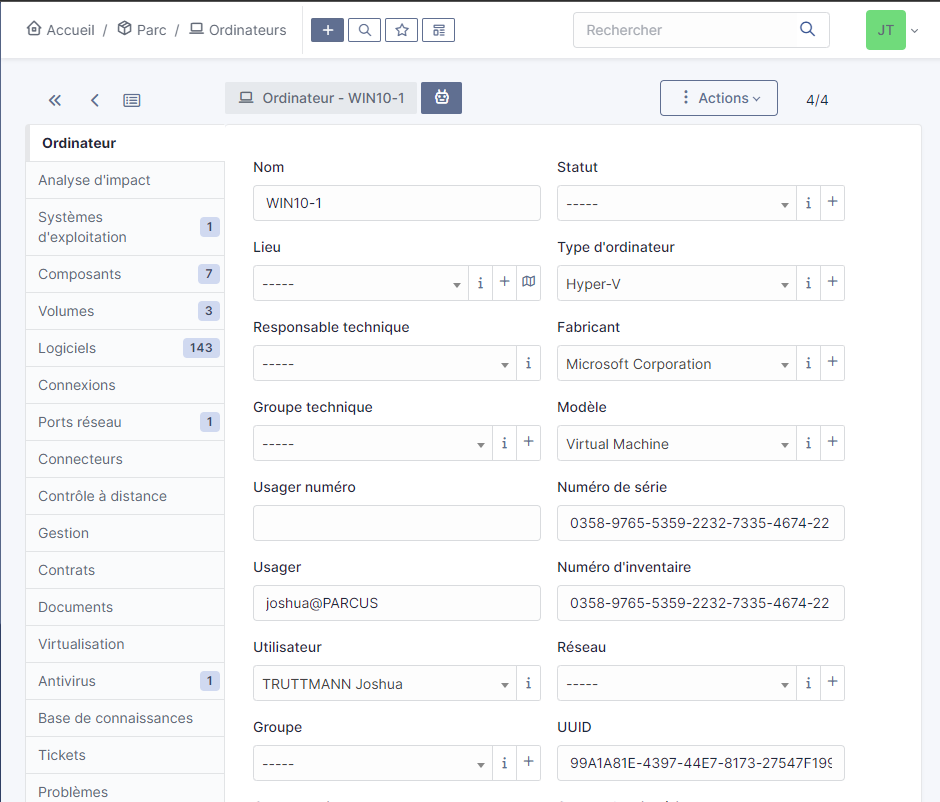
Task: Switch to the Logiciels tab
Action: pos(67,348)
